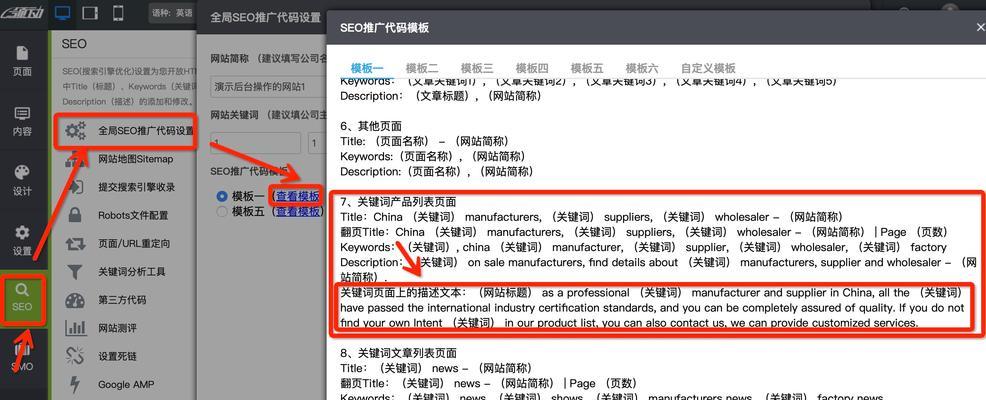
Task: Click the heading 7、关键词产品列表页面
Action: click(398, 202)
